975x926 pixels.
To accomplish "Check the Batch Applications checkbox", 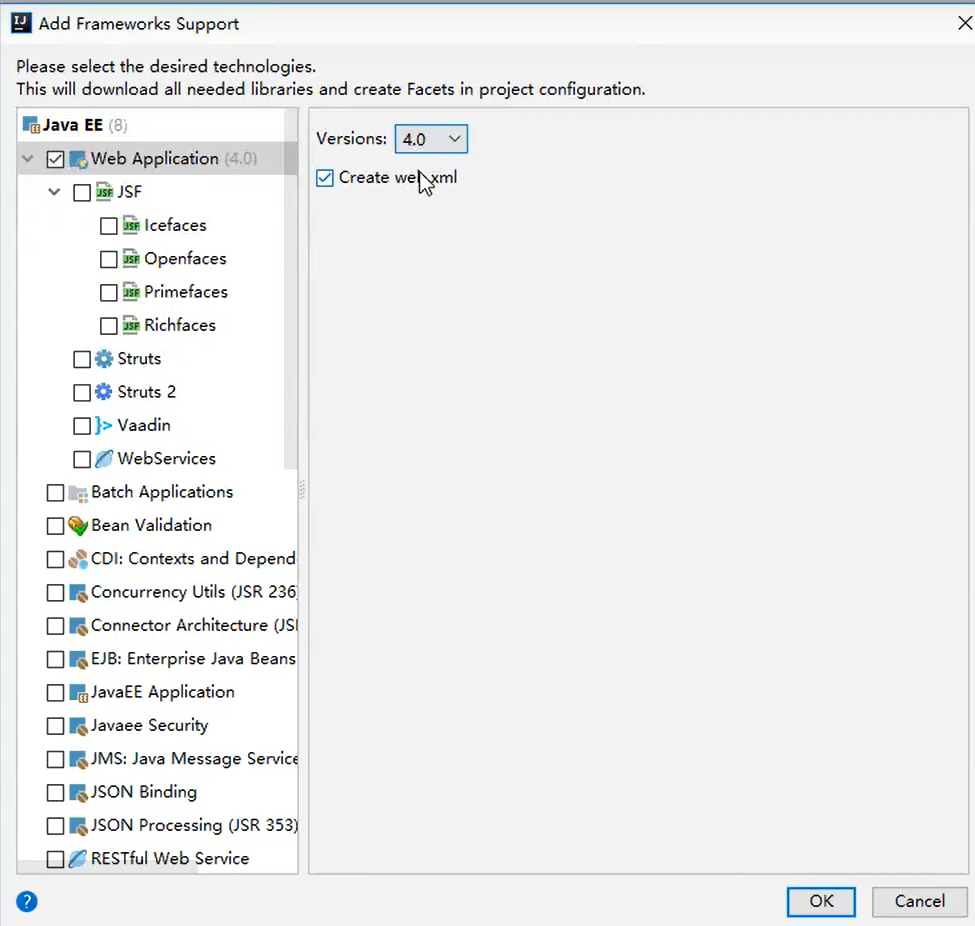I will click(55, 493).
